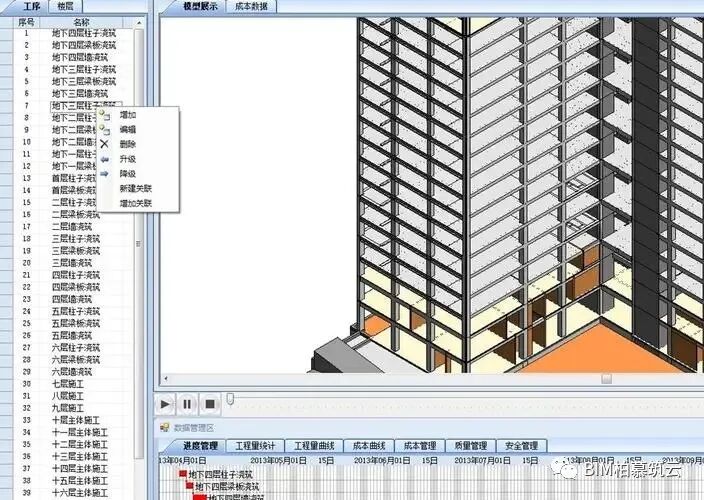Select row 26 五层墙浇筑
This screenshot has width=704, height=500.
coord(73,336)
